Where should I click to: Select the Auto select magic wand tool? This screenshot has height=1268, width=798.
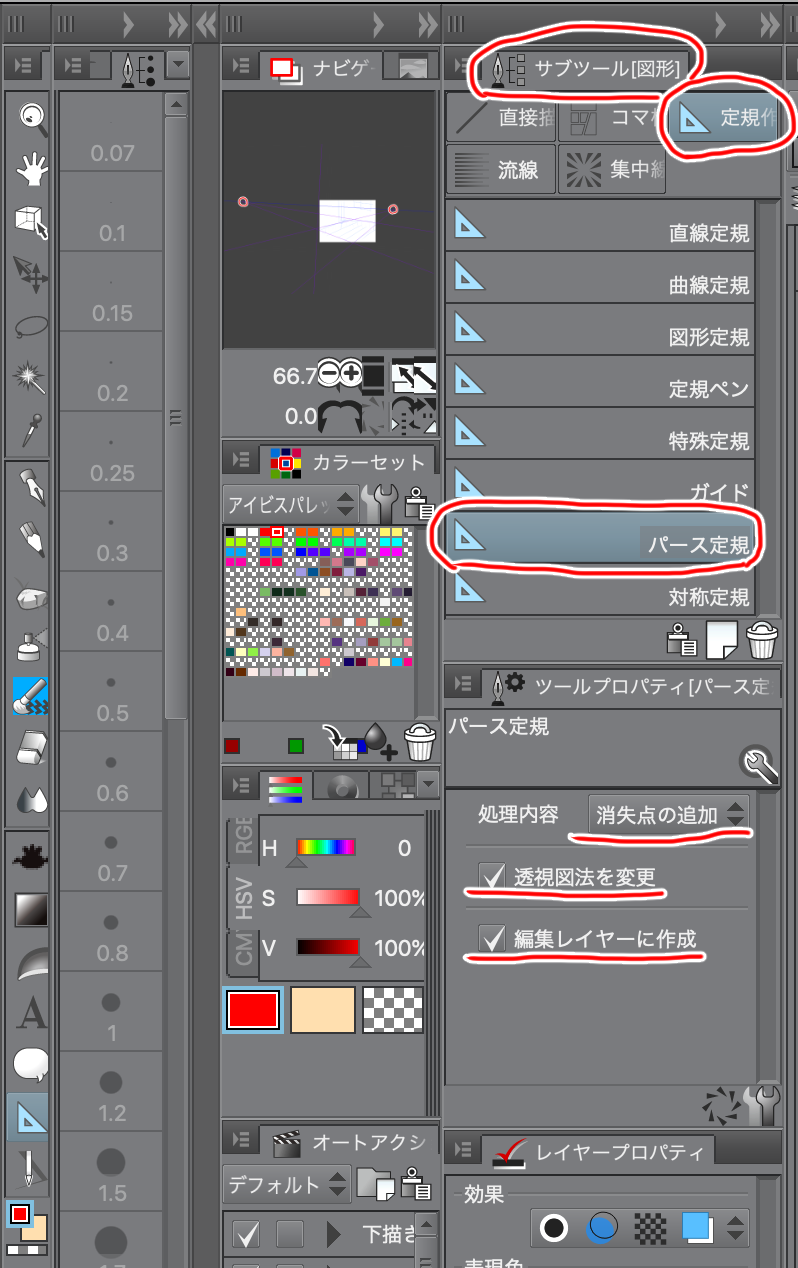[x=31, y=379]
